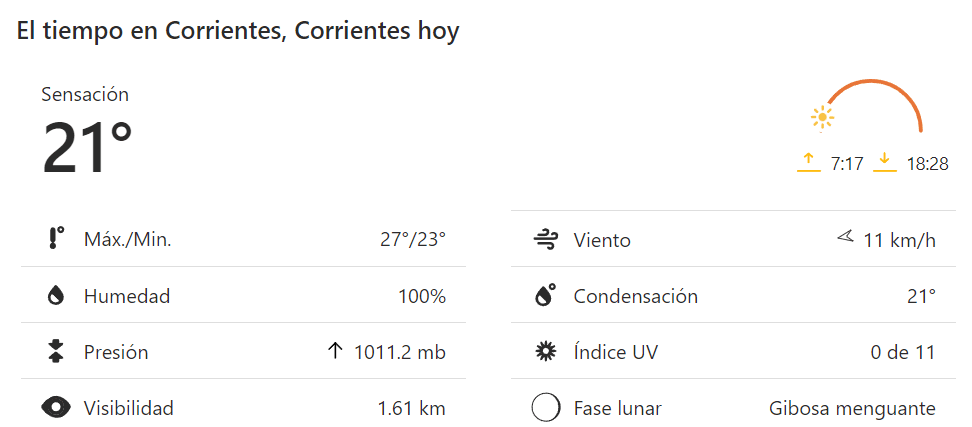The width and height of the screenshot is (972, 427).
Task: Click the Gibosa menguante moon phase text
Action: (x=852, y=408)
